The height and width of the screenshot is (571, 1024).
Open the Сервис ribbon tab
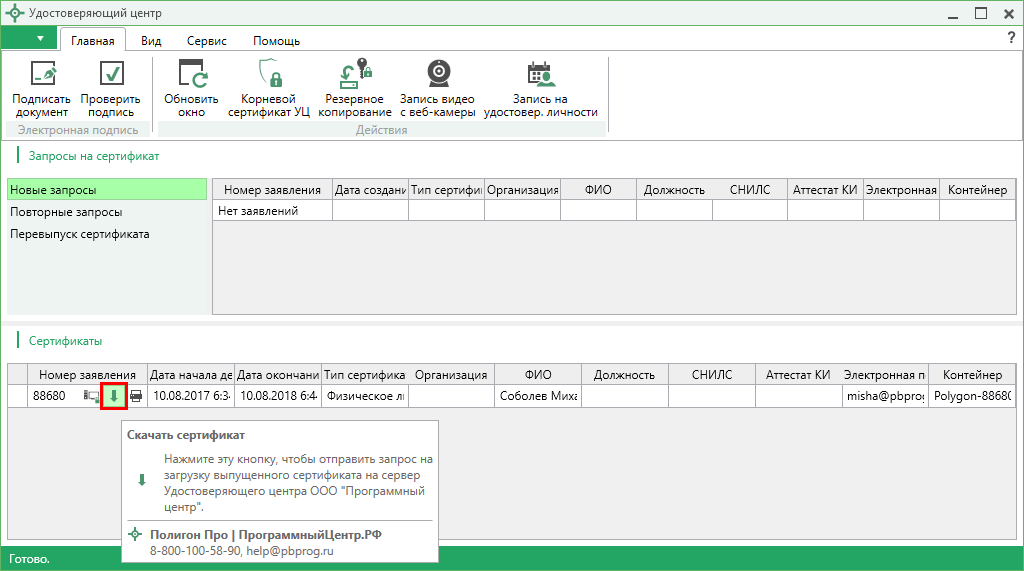[x=206, y=41]
